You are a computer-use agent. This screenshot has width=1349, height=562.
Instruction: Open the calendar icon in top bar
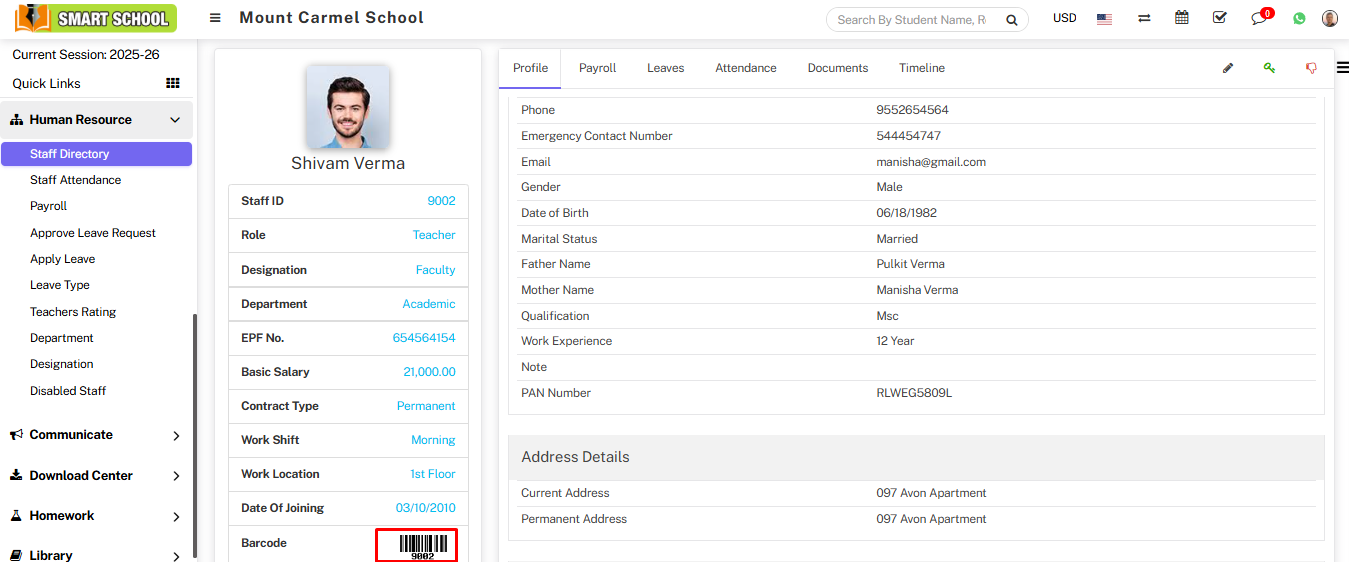(x=1182, y=18)
